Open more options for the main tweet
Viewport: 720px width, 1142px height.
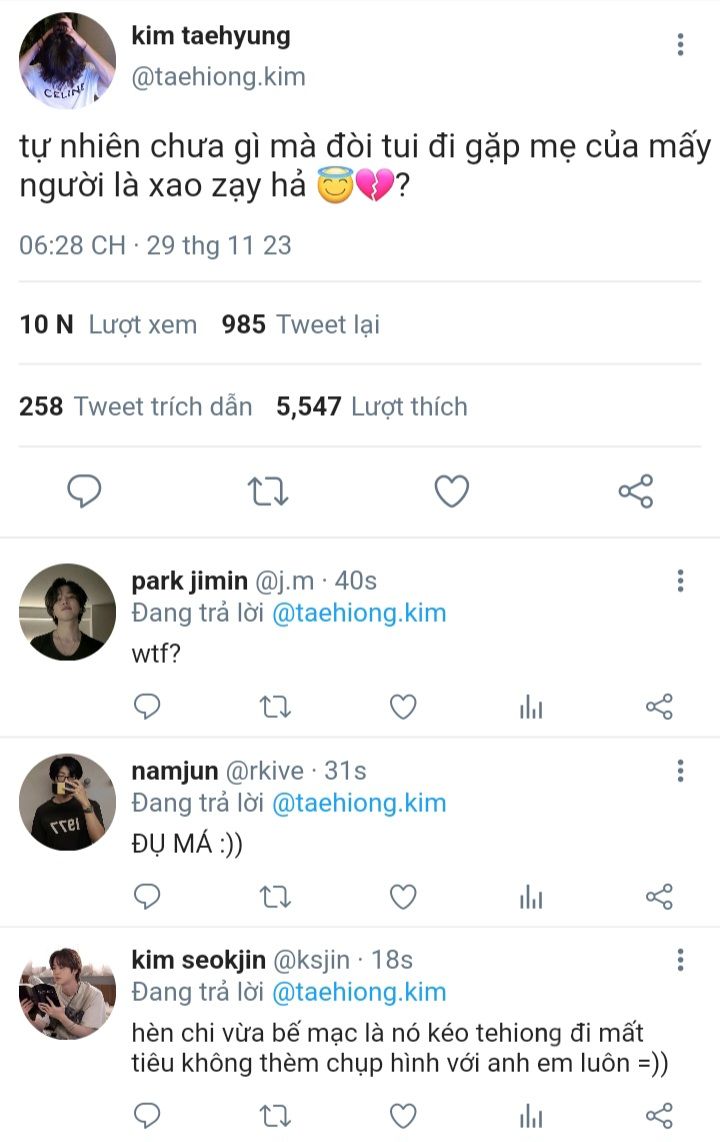tap(681, 44)
